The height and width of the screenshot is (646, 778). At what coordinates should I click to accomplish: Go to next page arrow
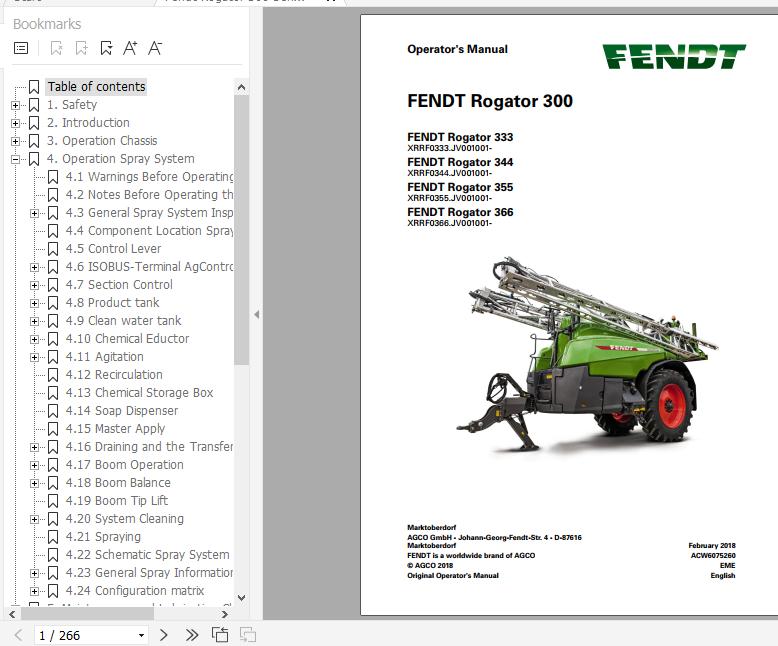[164, 635]
